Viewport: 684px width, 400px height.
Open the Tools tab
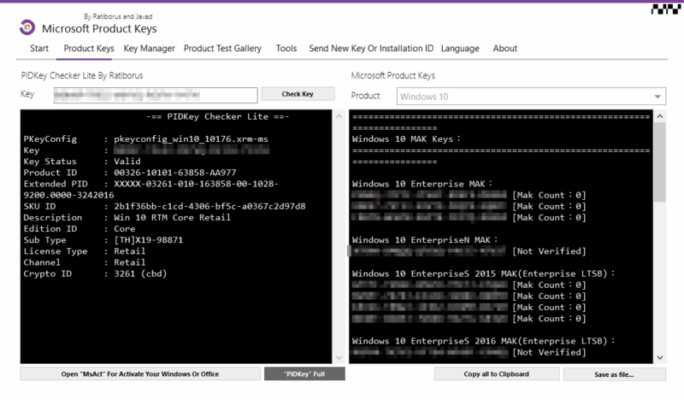coord(286,48)
